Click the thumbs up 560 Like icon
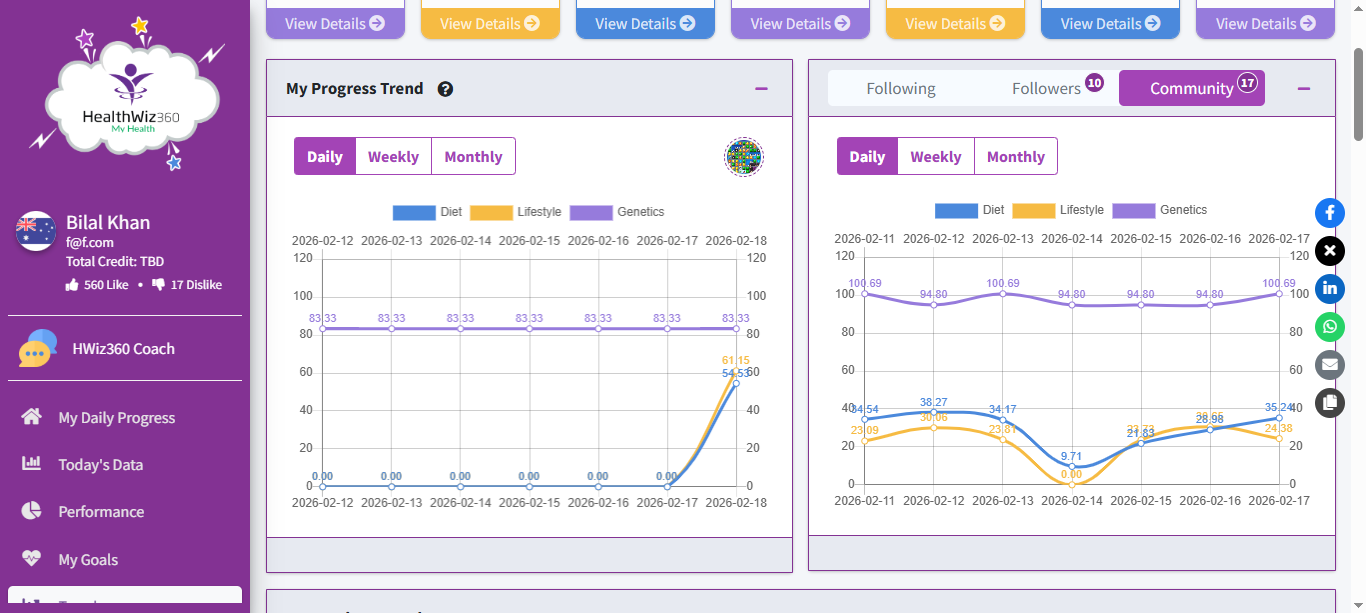 point(72,285)
